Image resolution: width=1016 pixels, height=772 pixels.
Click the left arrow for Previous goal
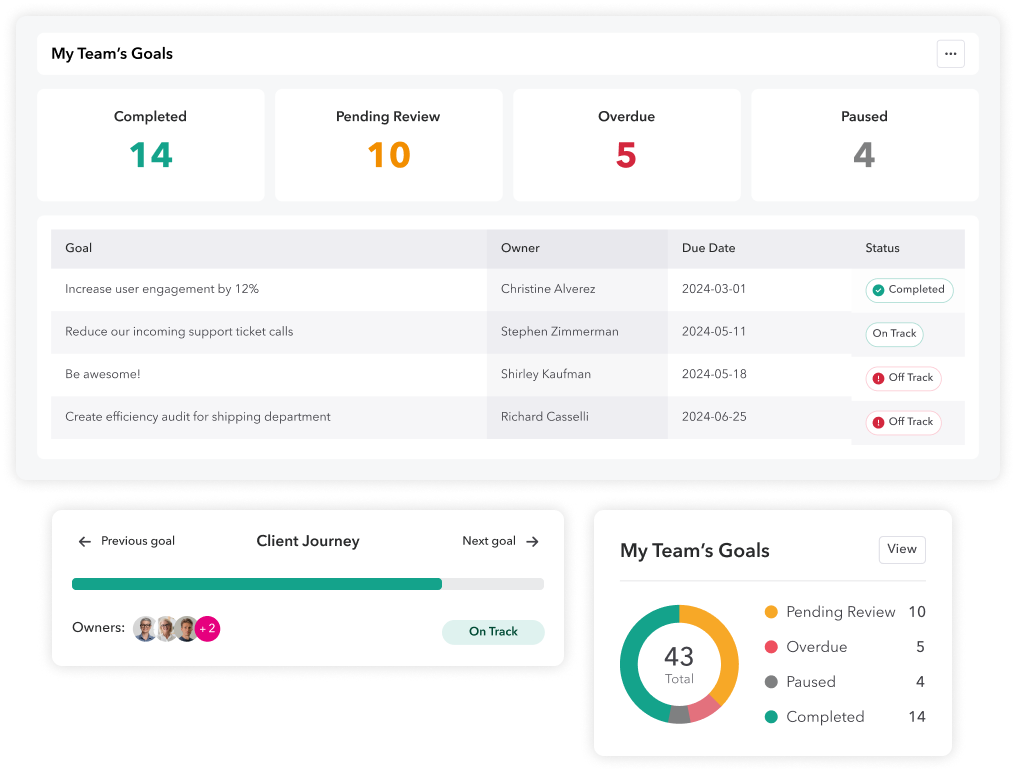(85, 542)
